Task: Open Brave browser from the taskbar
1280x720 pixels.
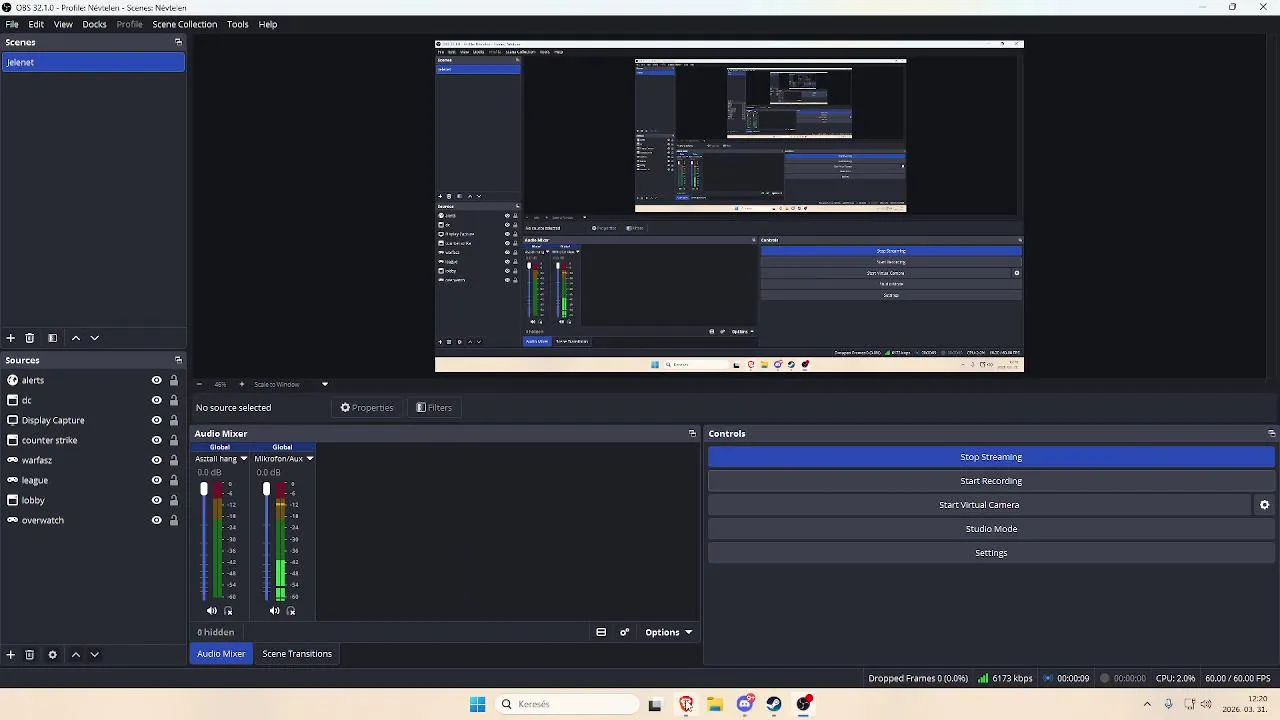Action: click(686, 704)
